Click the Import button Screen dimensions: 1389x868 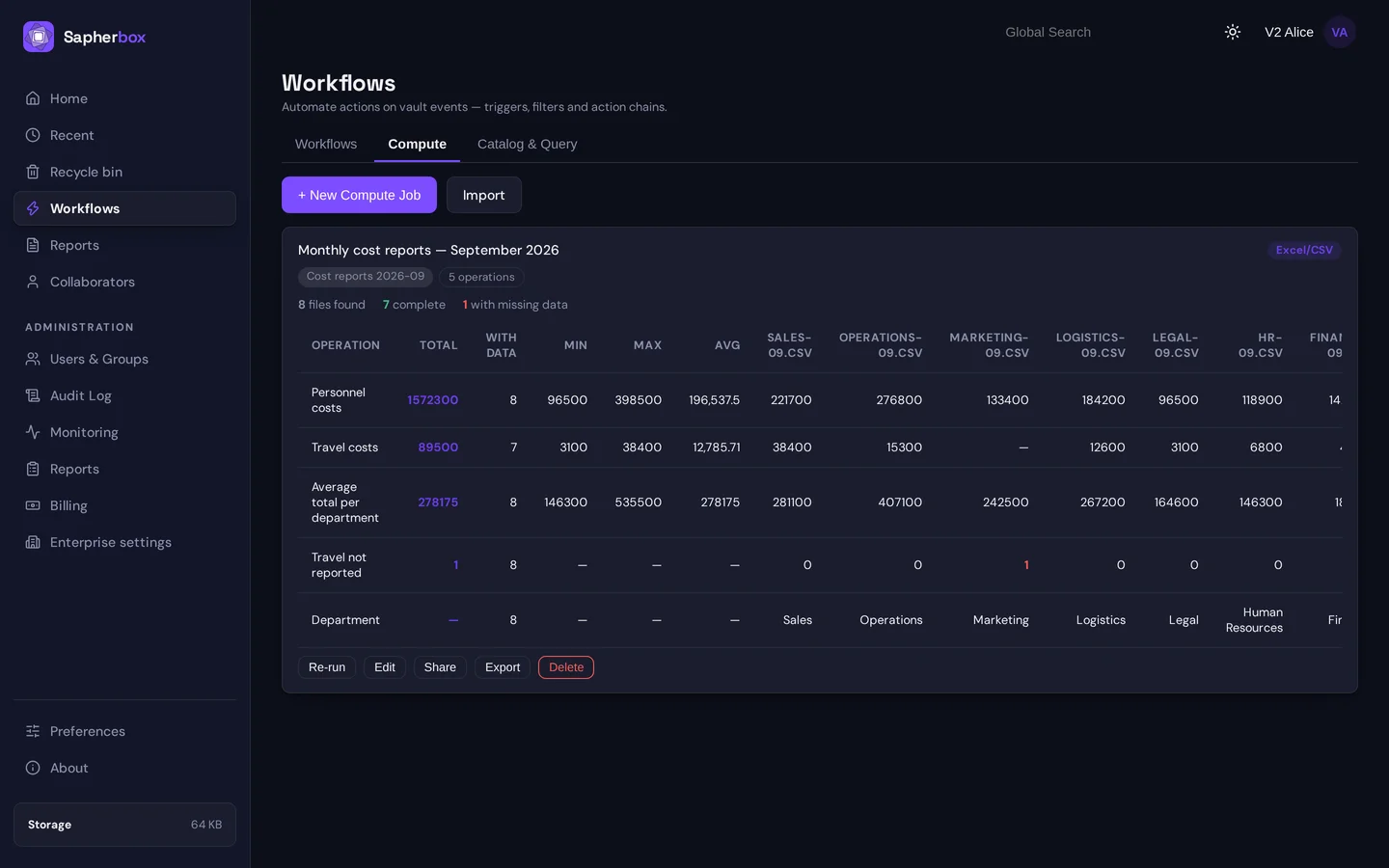[x=483, y=195]
